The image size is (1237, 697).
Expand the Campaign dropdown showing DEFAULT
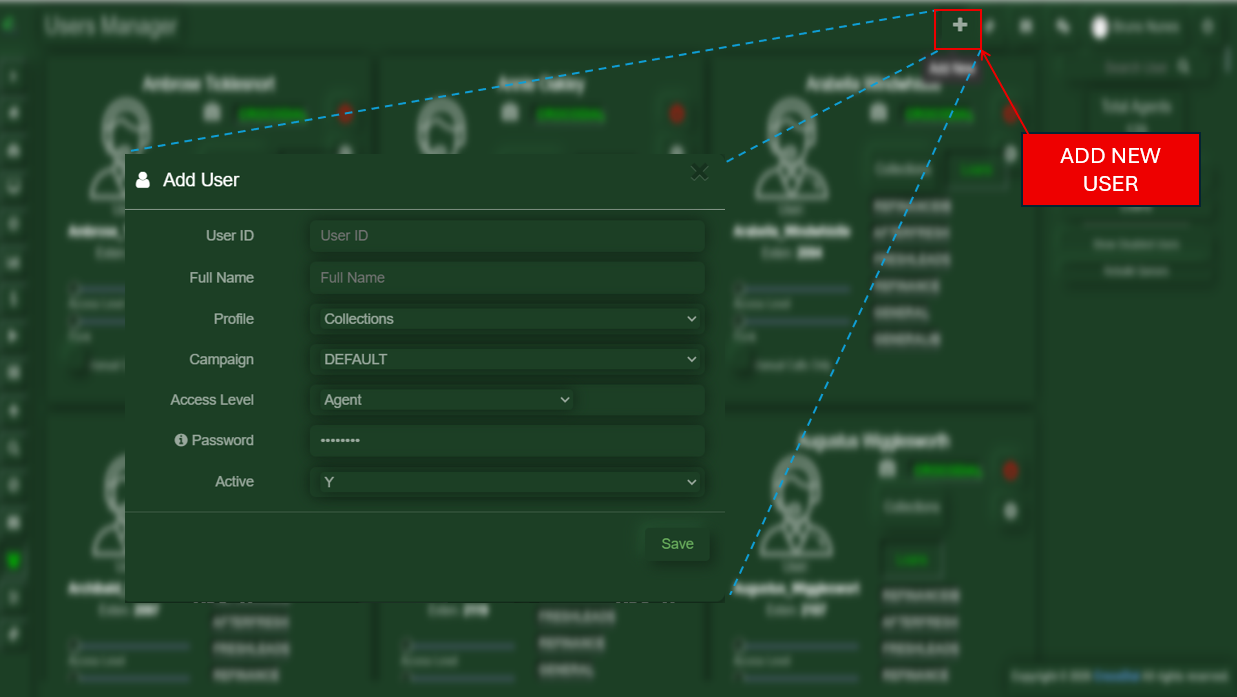pyautogui.click(x=507, y=359)
